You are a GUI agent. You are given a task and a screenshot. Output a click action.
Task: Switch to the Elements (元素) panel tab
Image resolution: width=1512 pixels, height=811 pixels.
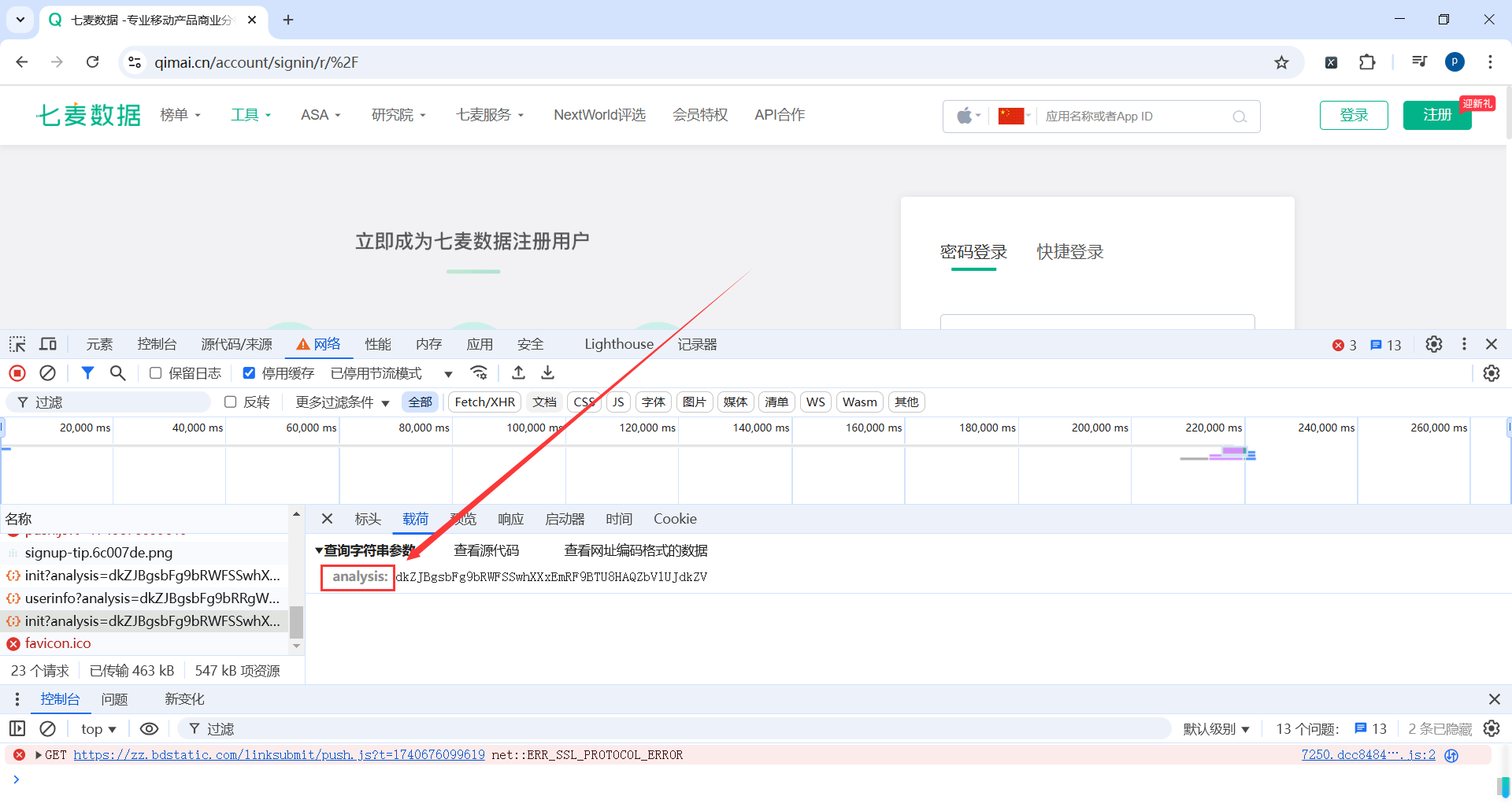100,344
